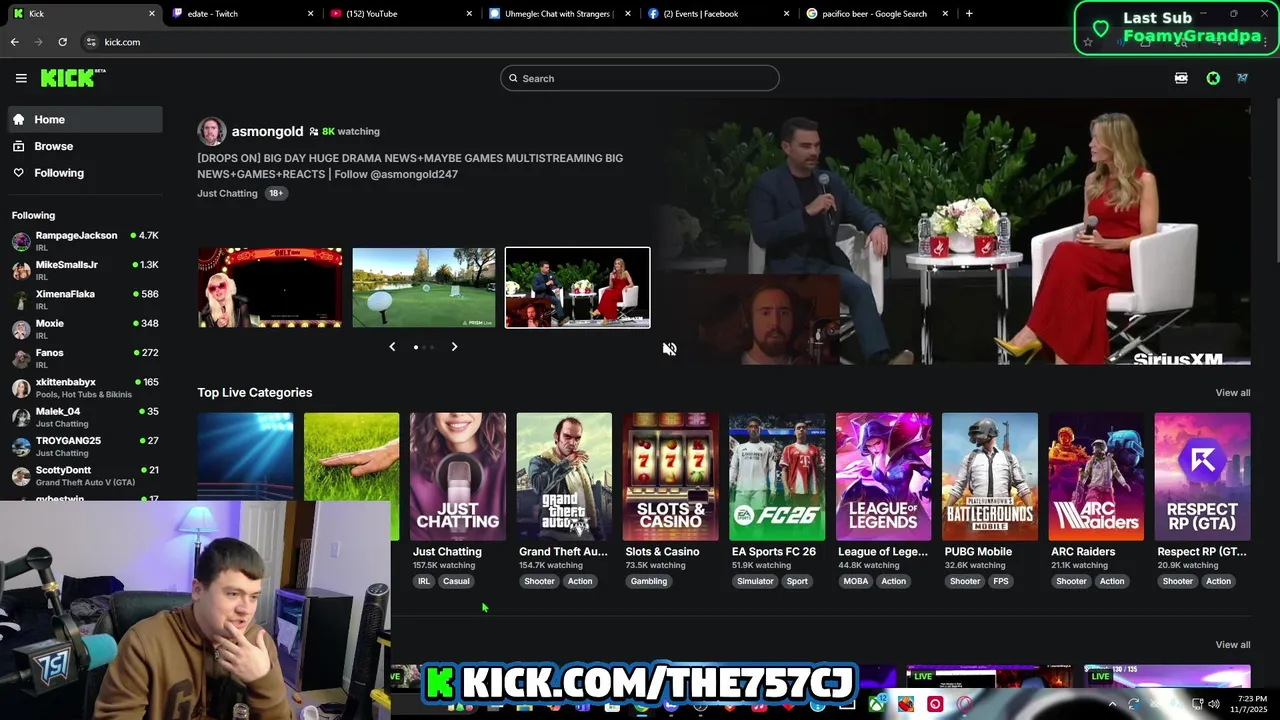Click the 18+ badge
Screen dimensions: 1280x720
pos(276,193)
